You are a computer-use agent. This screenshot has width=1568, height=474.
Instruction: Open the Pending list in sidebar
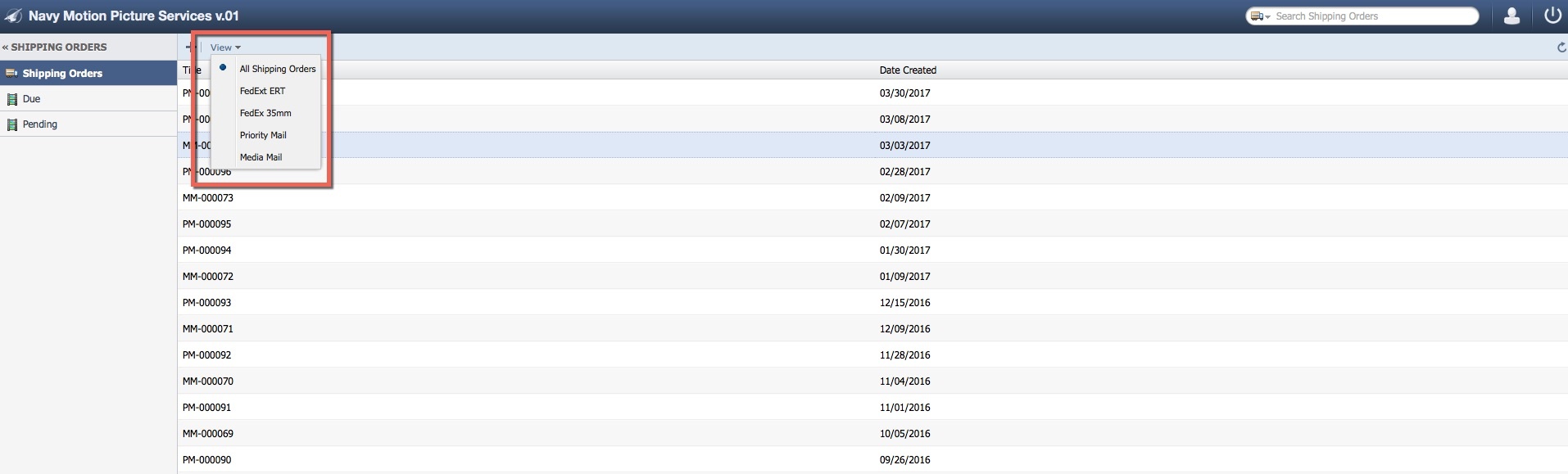click(40, 124)
